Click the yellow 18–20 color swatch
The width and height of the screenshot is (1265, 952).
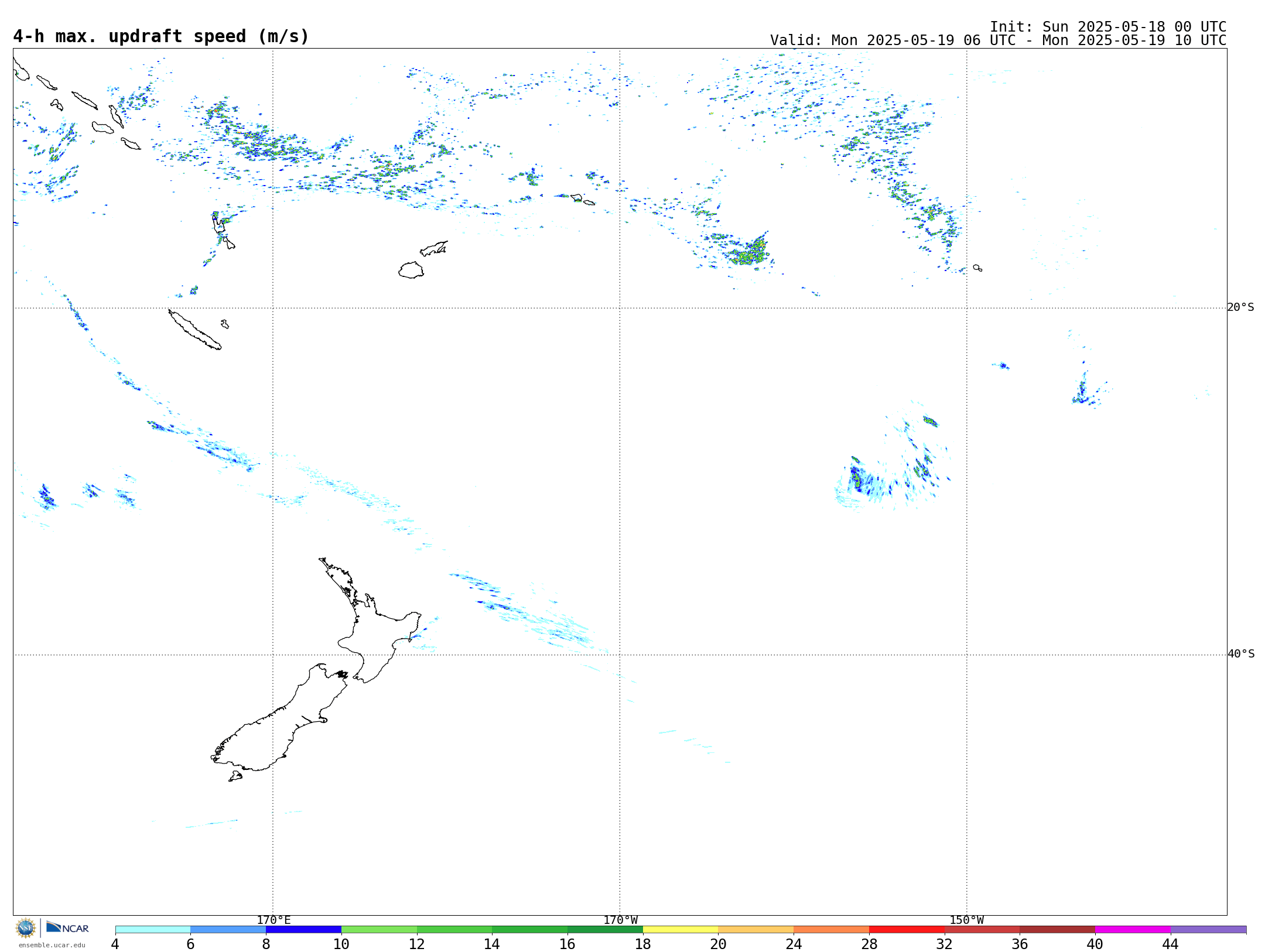coord(681,929)
